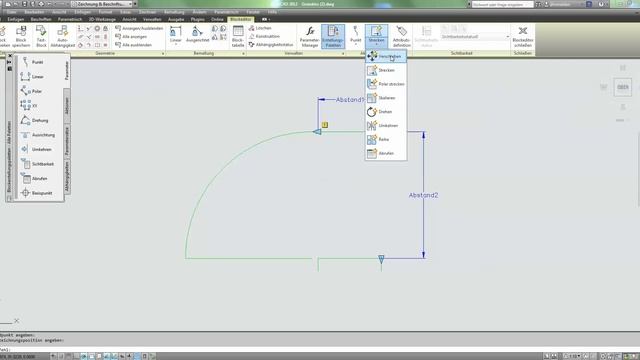
Task: Switch to Parametersätze palette tab
Action: 67,141
